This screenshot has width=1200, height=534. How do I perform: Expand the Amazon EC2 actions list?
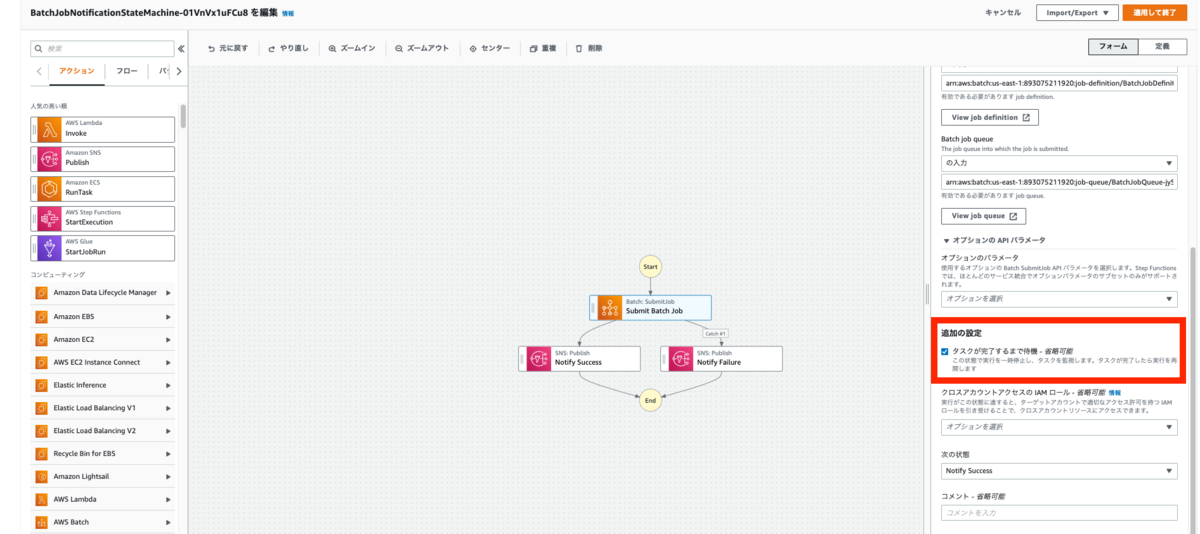point(168,339)
